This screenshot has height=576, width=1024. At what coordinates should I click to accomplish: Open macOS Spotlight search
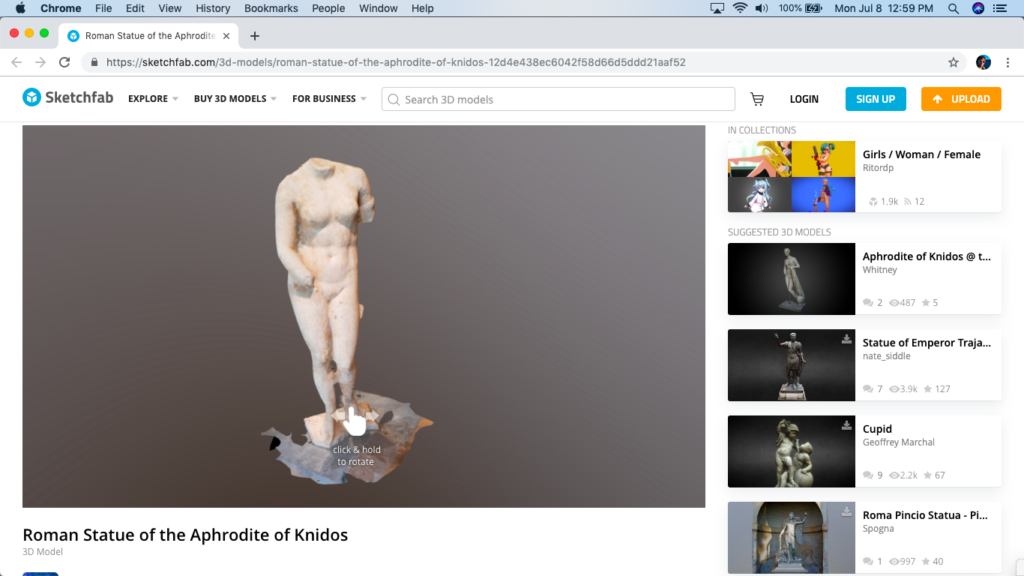953,8
